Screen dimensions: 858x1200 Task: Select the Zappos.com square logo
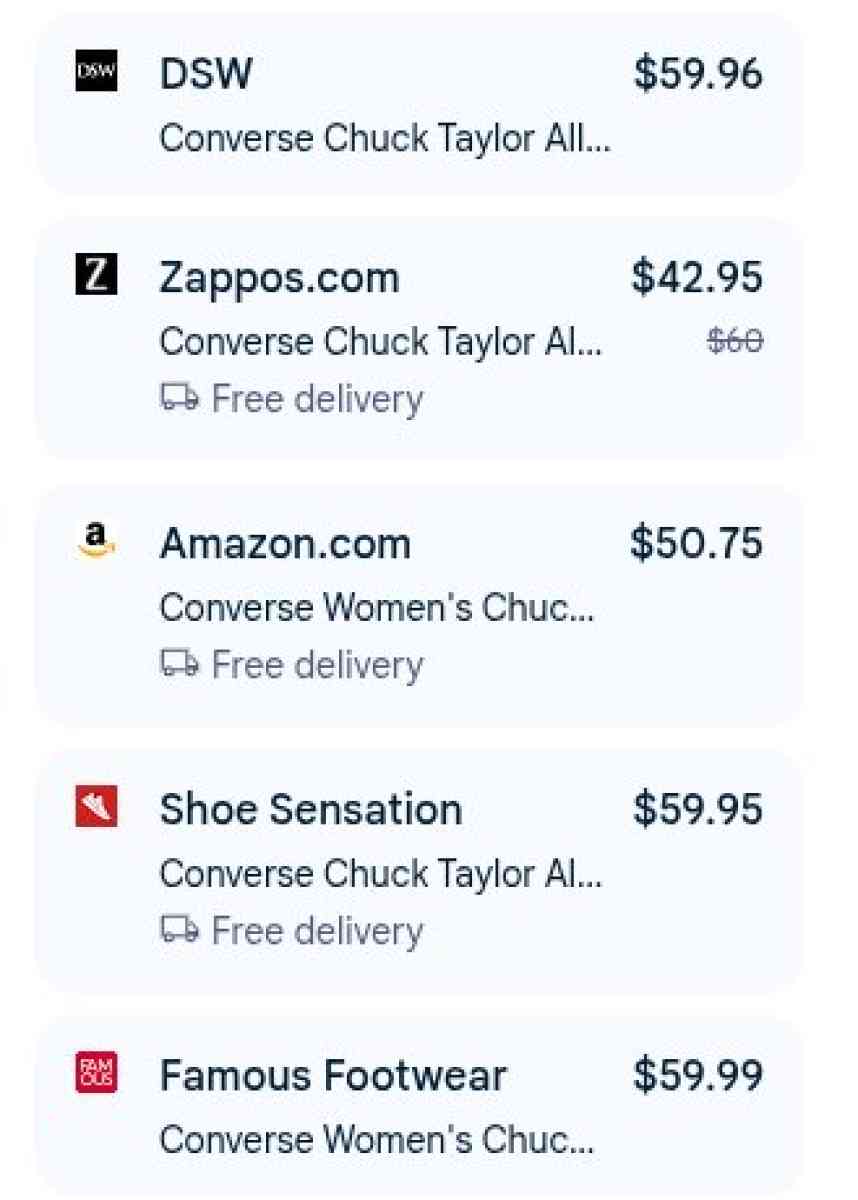(x=95, y=277)
